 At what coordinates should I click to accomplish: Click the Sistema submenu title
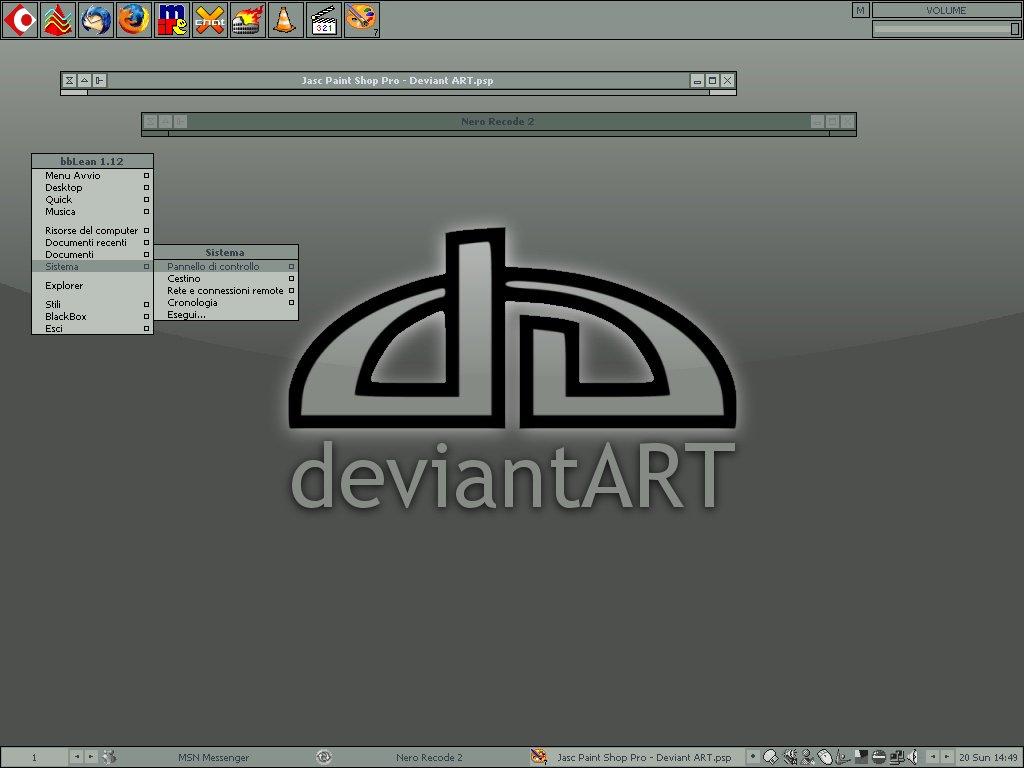pyautogui.click(x=225, y=252)
